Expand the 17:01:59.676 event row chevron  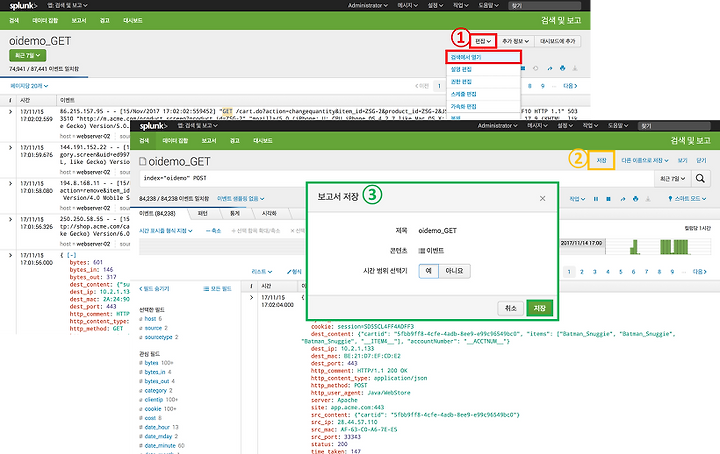(11, 147)
